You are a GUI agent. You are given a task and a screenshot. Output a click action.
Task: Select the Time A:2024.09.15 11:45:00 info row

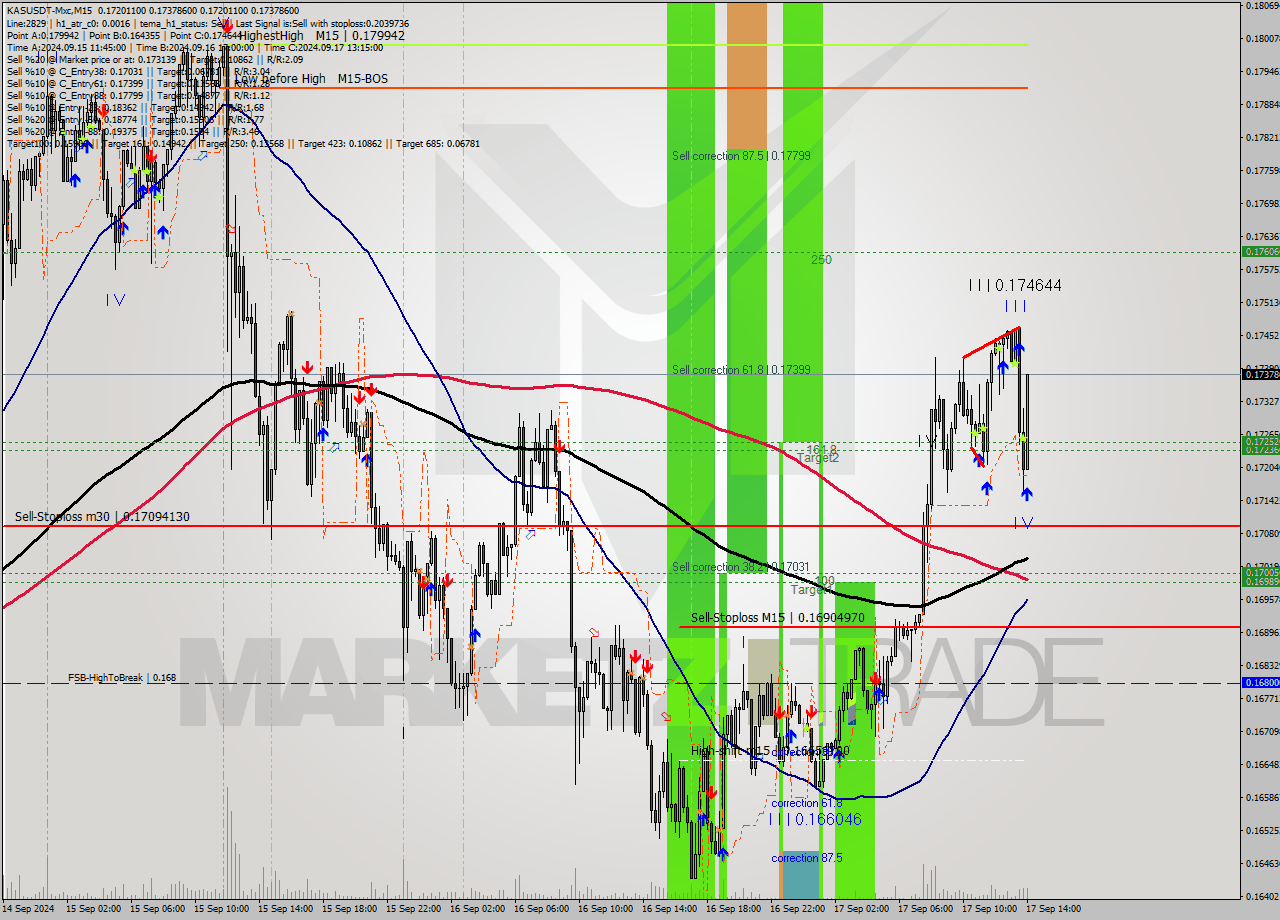tap(194, 47)
